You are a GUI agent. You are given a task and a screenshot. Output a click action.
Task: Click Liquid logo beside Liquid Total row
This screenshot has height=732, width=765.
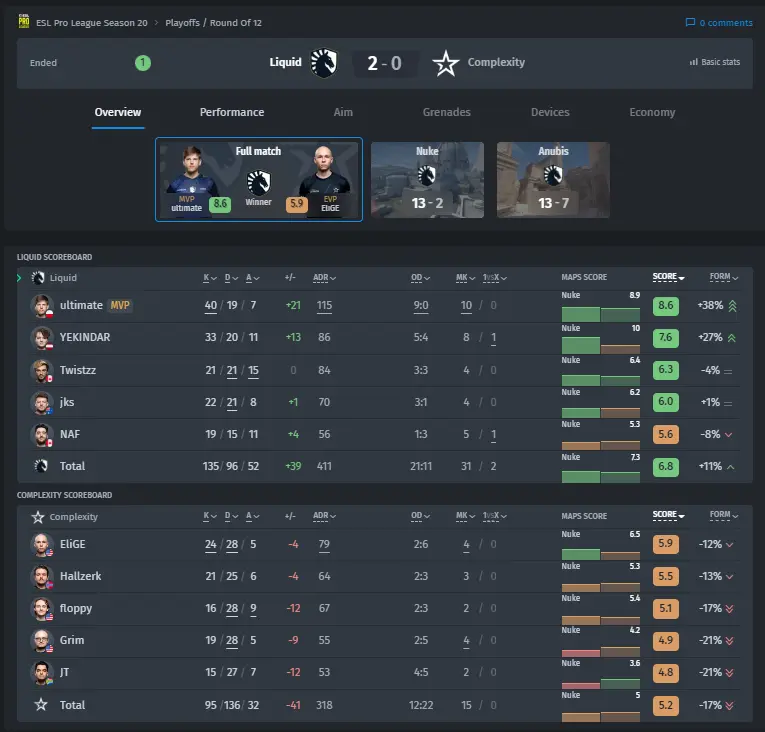(x=41, y=466)
